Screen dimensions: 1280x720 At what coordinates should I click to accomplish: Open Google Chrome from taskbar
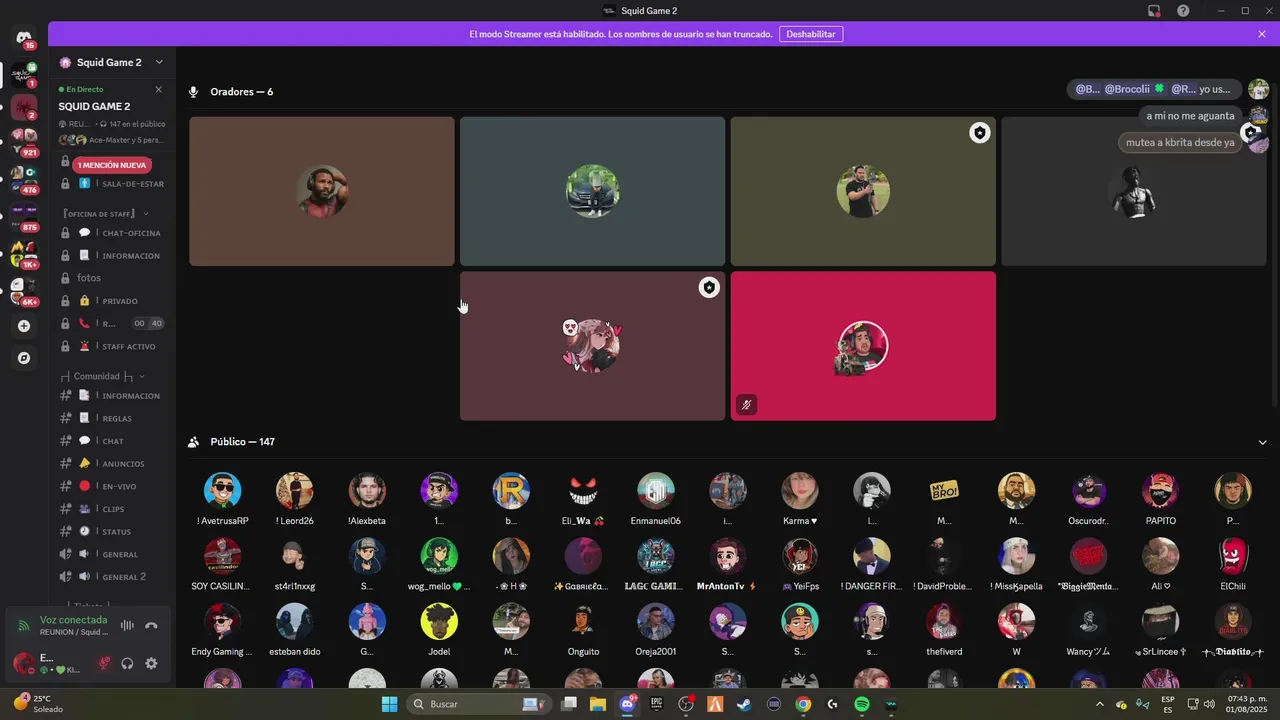pos(803,704)
